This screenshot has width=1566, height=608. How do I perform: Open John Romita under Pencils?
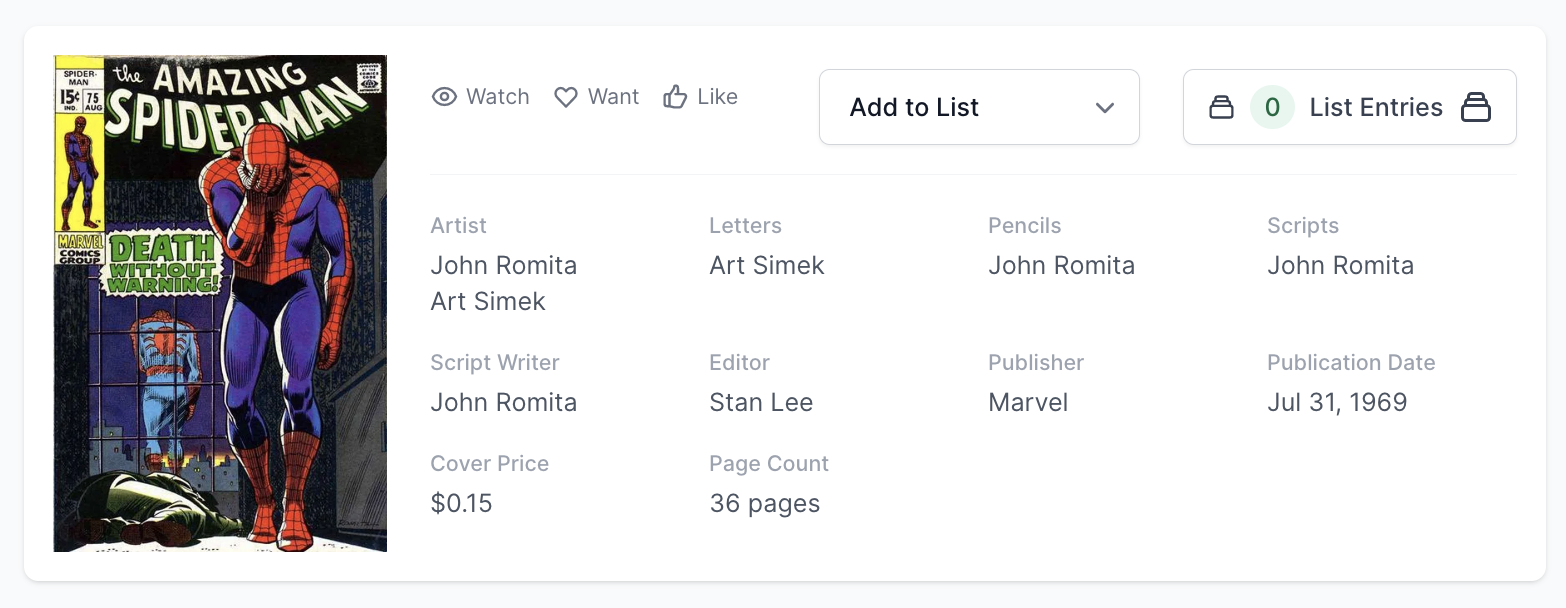click(1061, 265)
